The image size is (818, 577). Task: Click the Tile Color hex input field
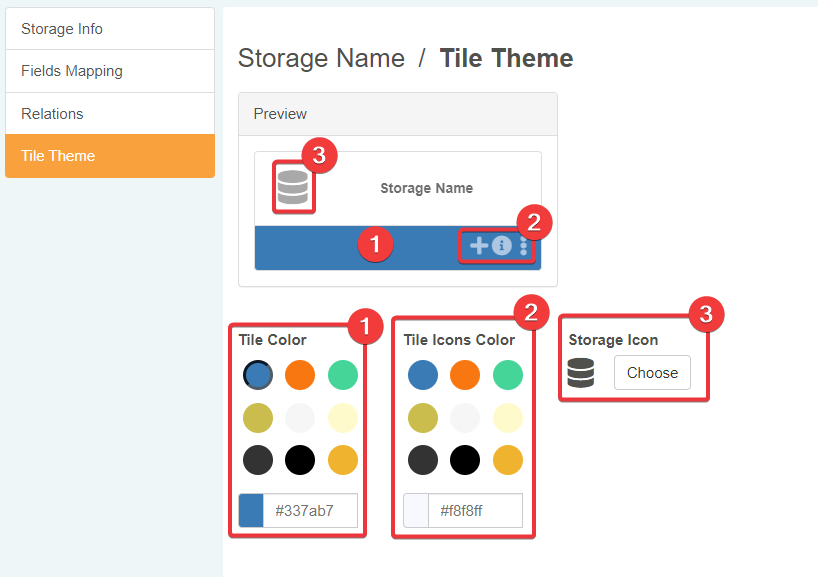click(x=310, y=511)
